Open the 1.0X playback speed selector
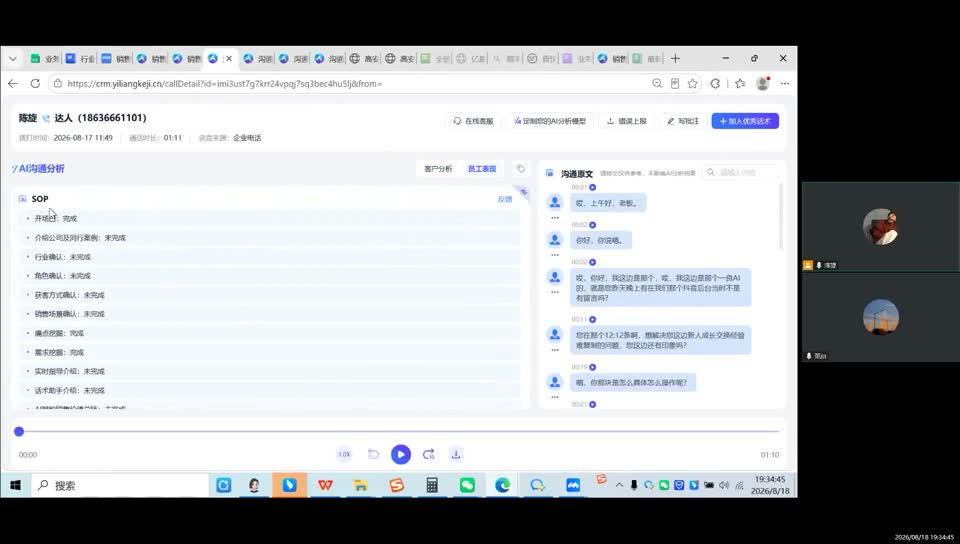 344,454
